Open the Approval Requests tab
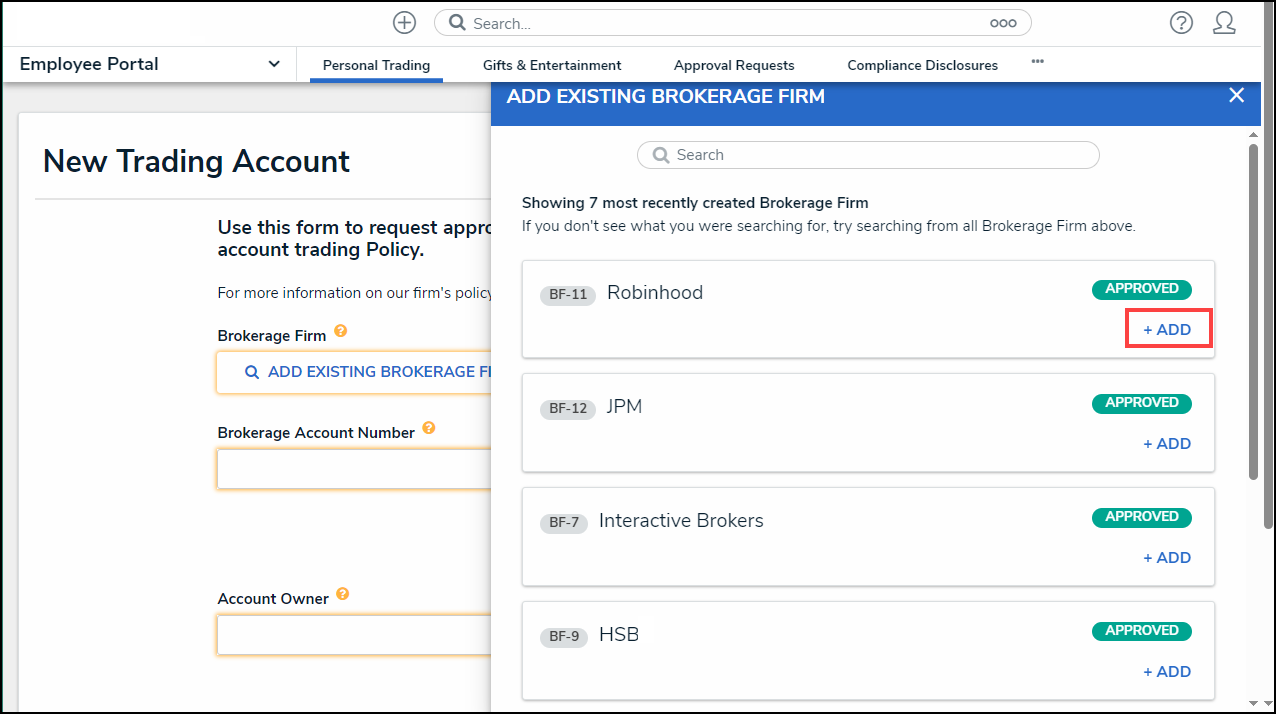This screenshot has width=1276, height=714. [734, 65]
